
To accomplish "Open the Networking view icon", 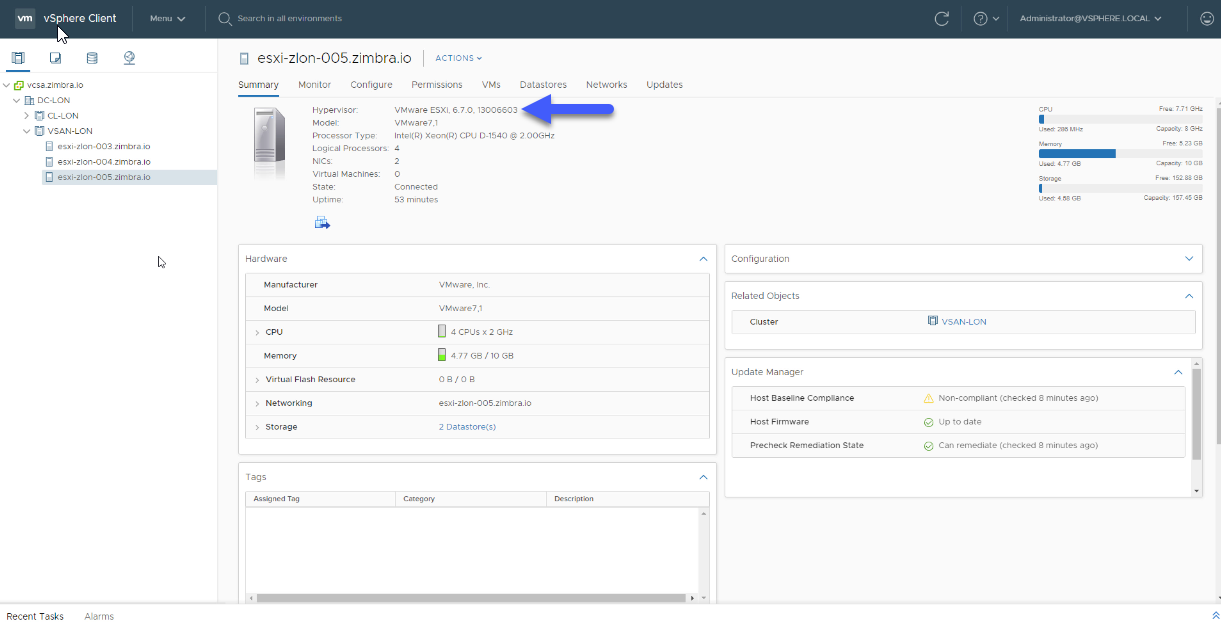I will [x=129, y=58].
